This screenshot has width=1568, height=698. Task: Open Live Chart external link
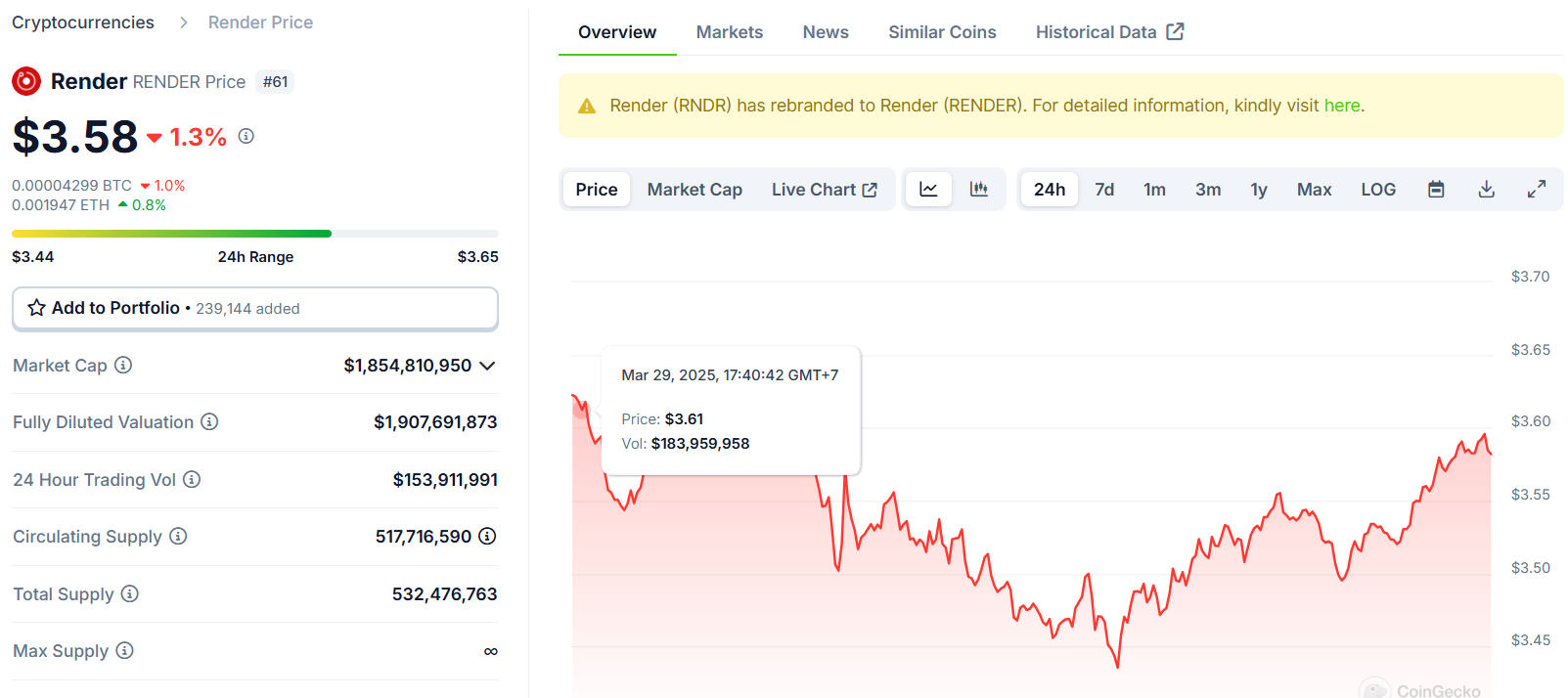[x=825, y=190]
